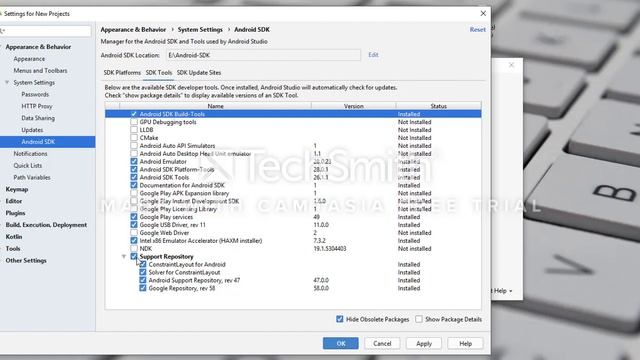Collapse System Settings tree node
The image size is (640, 360).
point(7,82)
